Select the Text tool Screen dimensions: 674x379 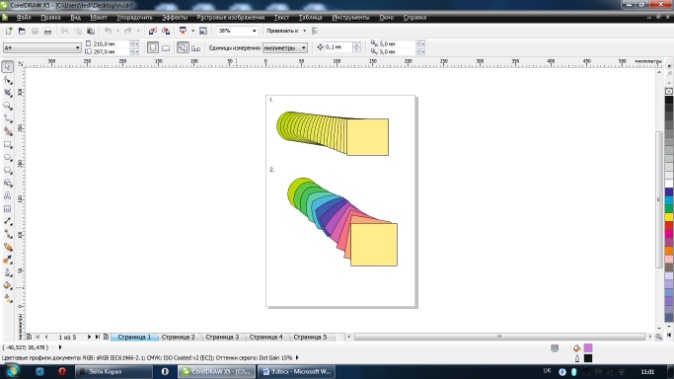coord(7,196)
